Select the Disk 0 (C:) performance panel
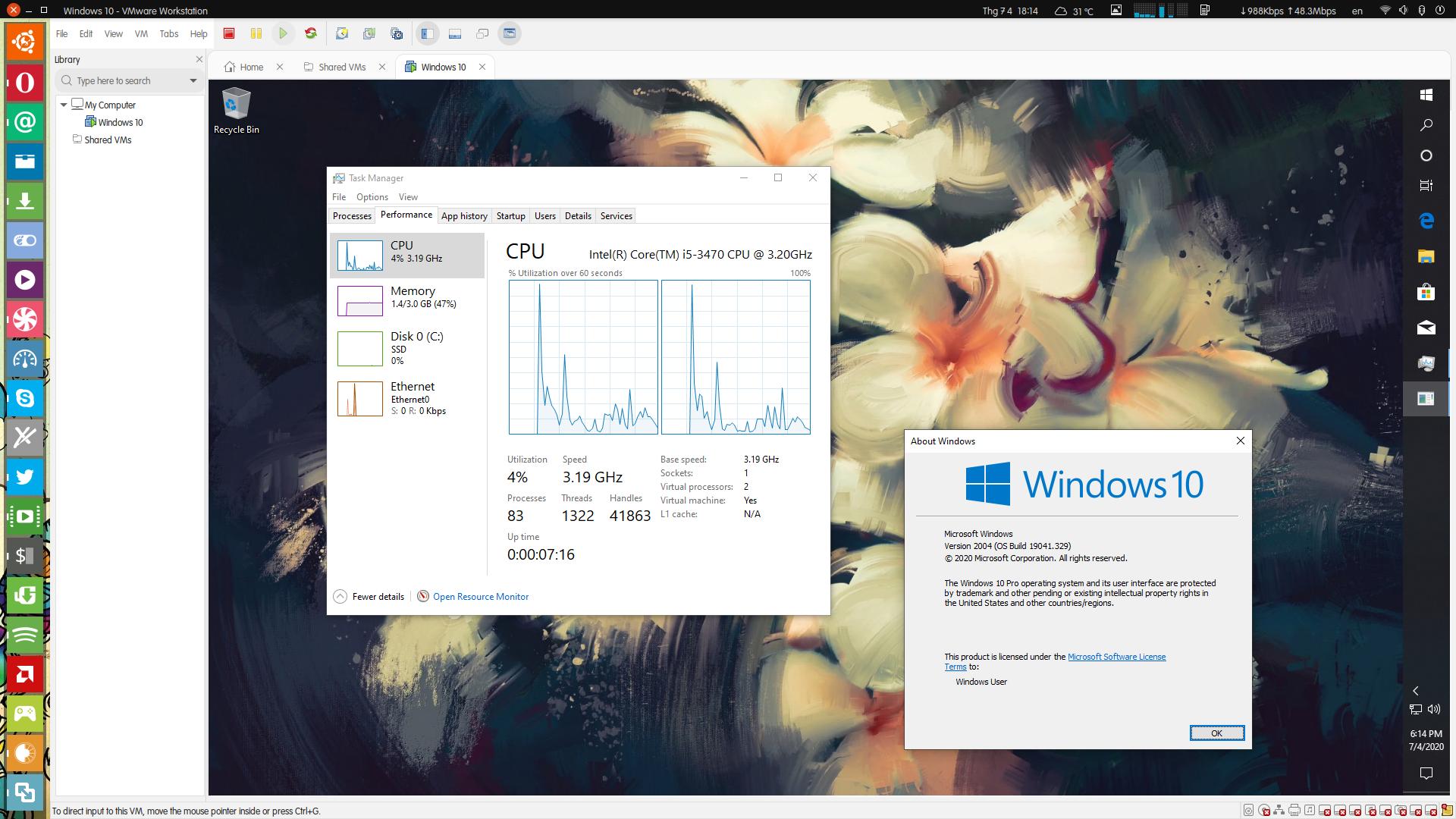 pos(407,348)
